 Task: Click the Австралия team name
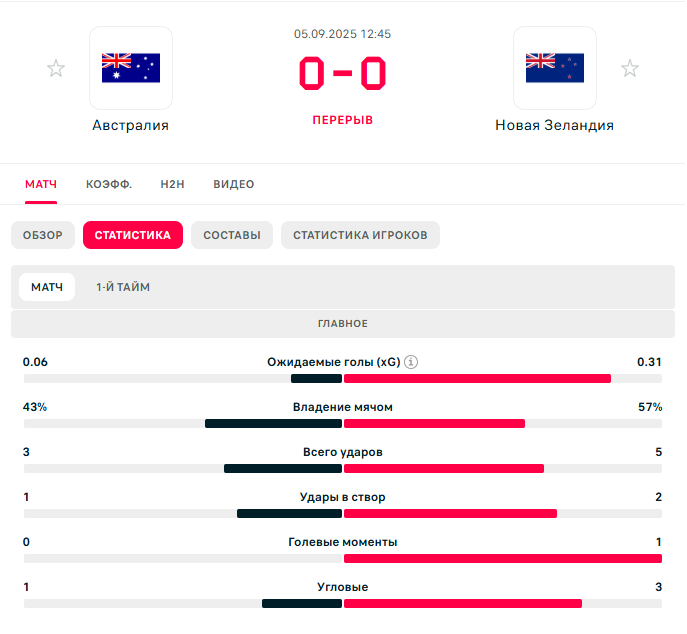pos(131,125)
